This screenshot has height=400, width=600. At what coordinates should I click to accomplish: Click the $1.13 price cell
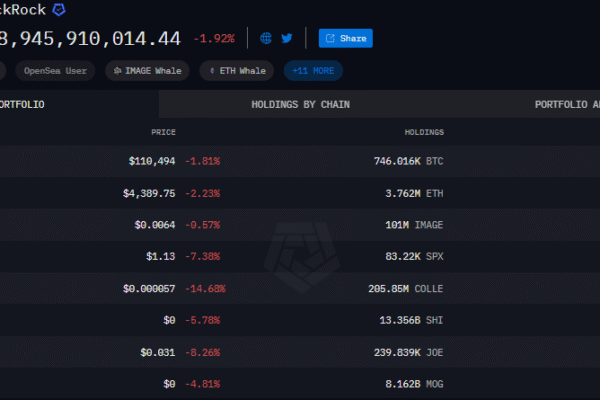pyautogui.click(x=161, y=256)
